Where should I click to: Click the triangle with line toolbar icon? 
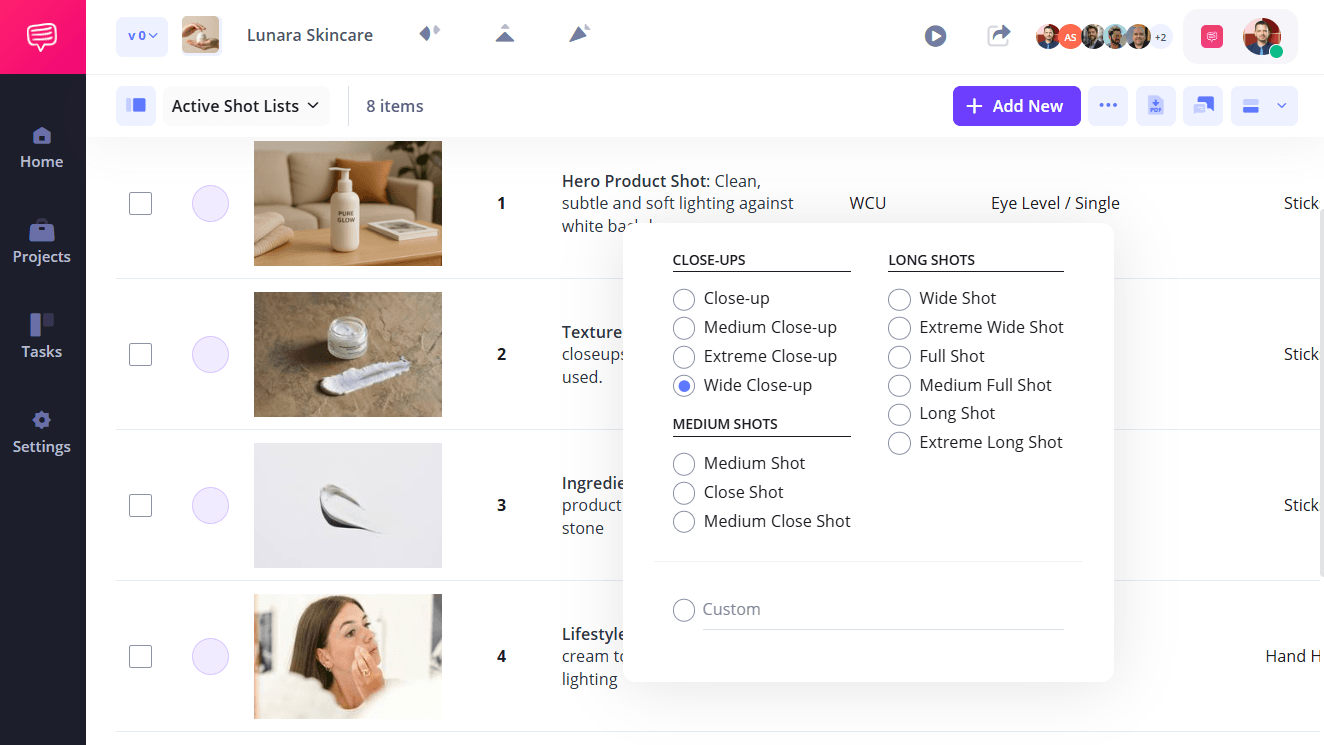(x=505, y=34)
